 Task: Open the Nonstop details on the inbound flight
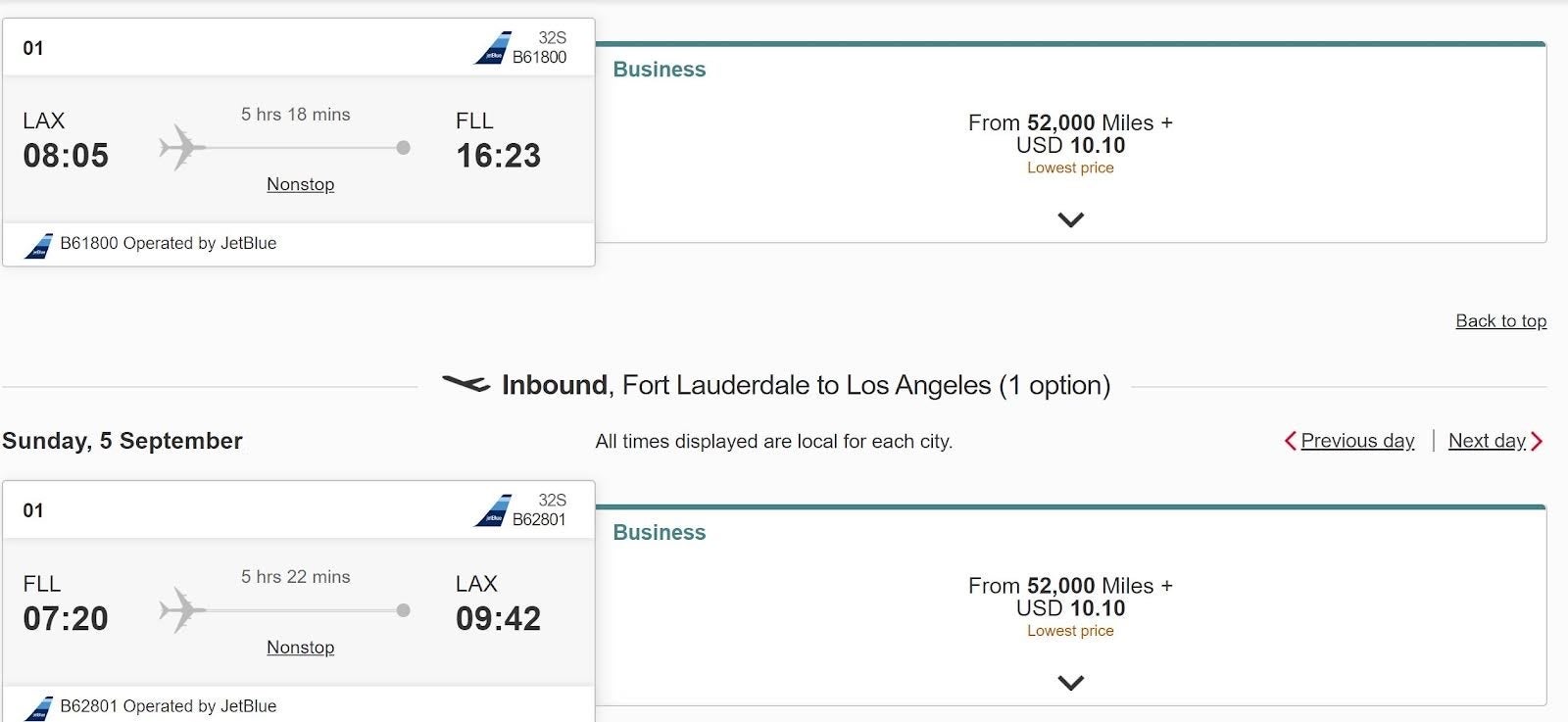coord(300,647)
